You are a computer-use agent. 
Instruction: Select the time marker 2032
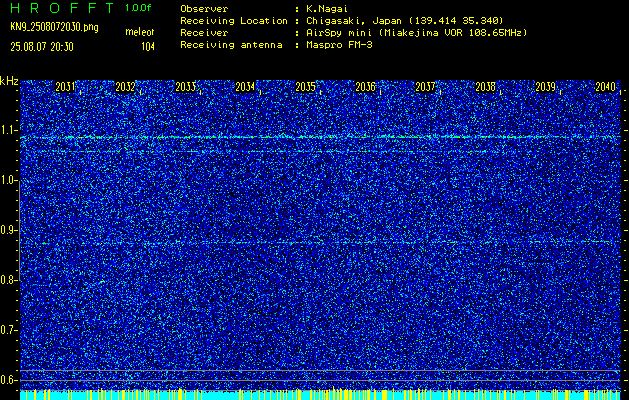(x=125, y=87)
